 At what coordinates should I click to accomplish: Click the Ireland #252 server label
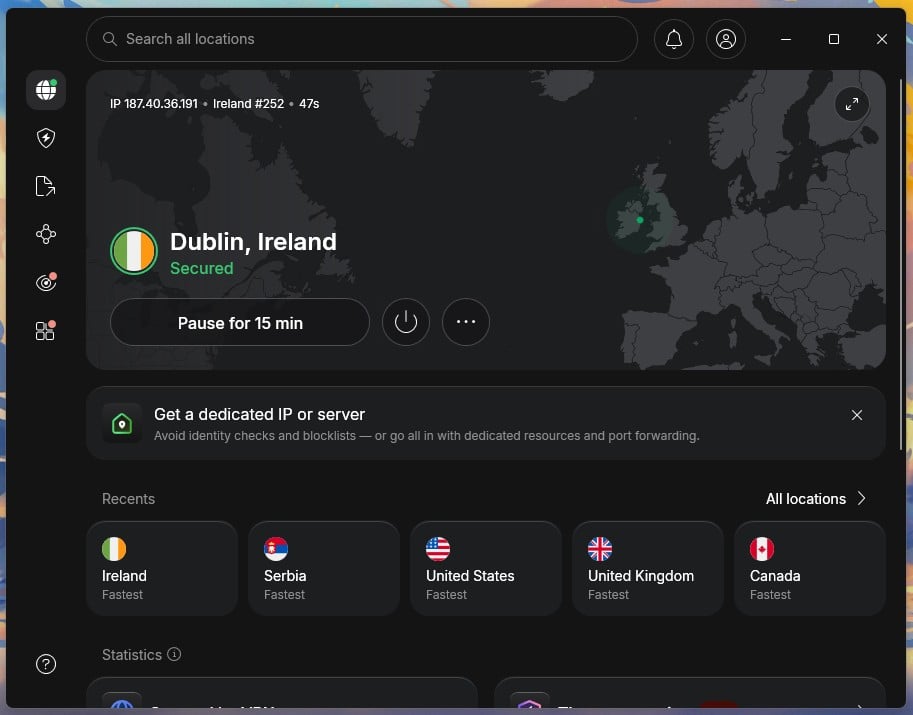[x=248, y=104]
